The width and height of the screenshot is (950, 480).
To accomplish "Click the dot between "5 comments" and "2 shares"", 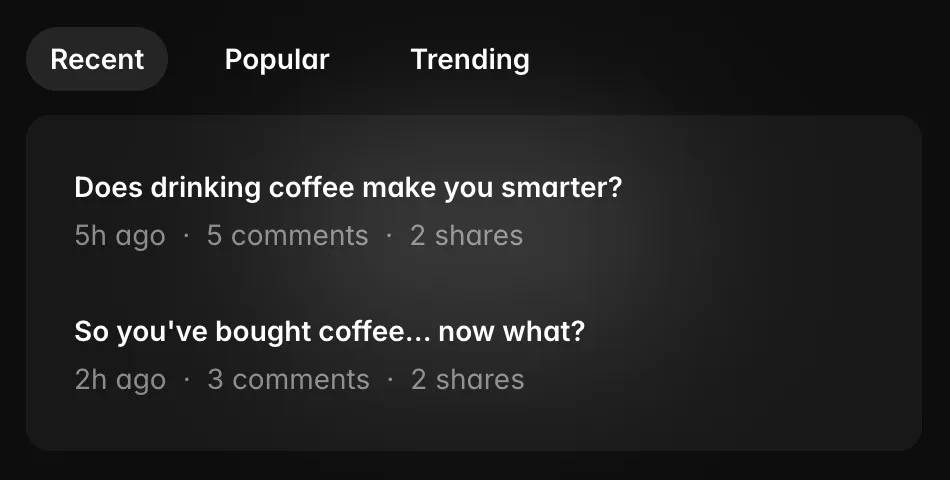I will point(389,236).
